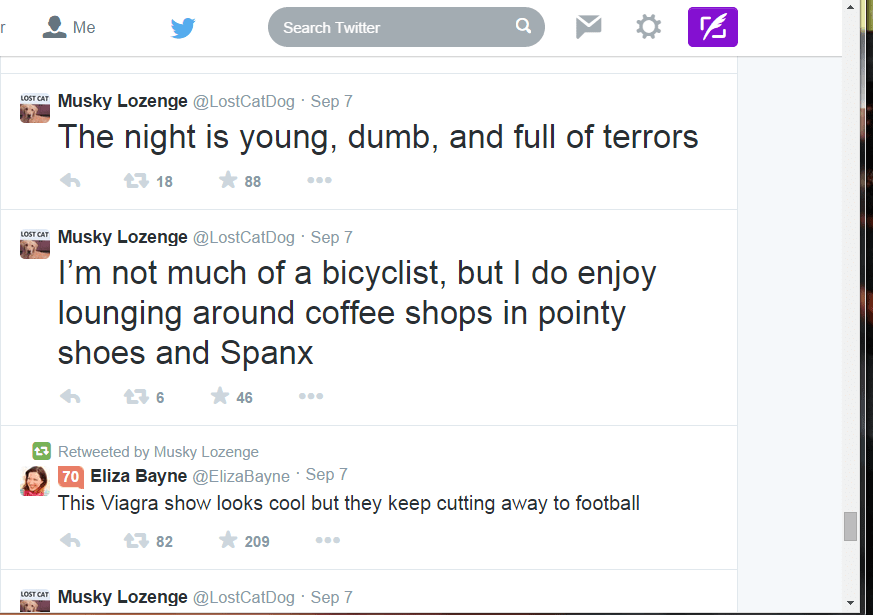
Task: Open the Me profile tab
Action: pyautogui.click(x=69, y=28)
